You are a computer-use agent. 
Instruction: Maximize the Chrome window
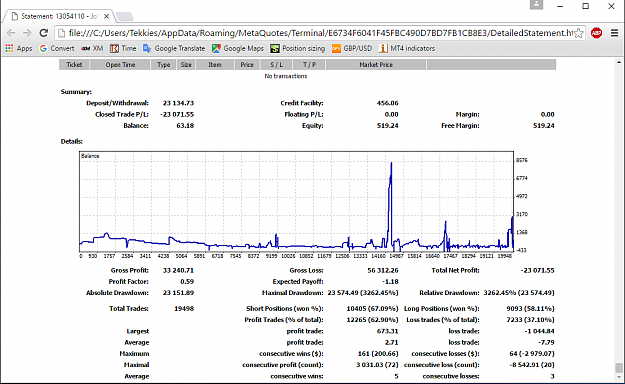586,6
